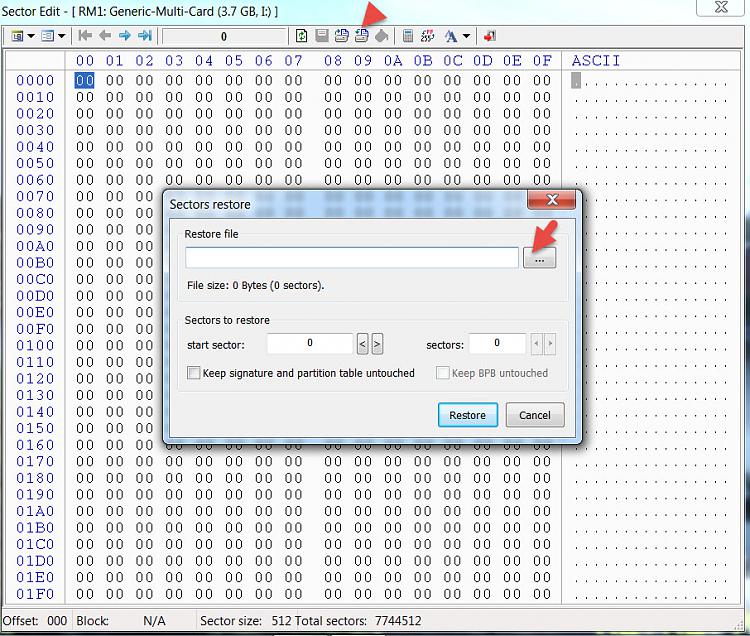Click the sectors count field
The width and height of the screenshot is (750, 636).
coord(497,343)
